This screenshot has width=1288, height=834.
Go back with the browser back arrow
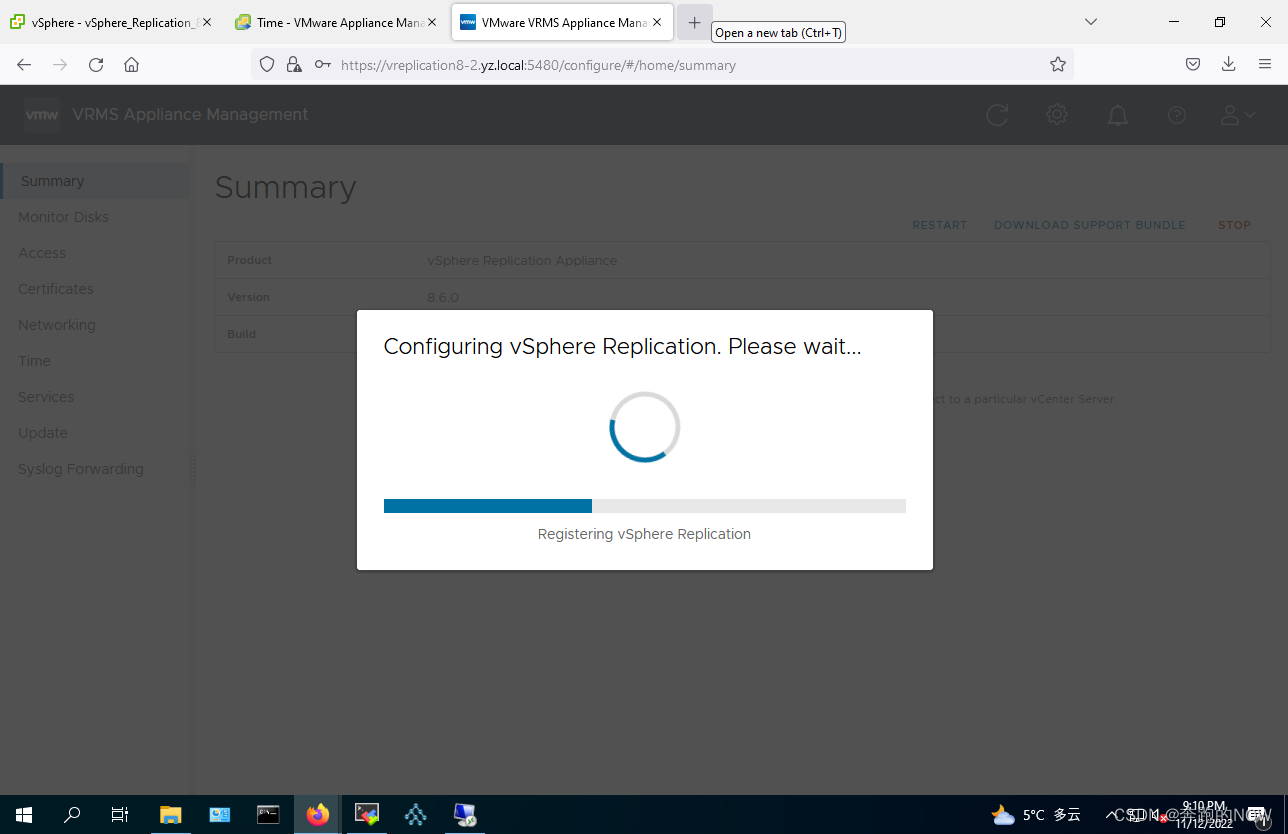24,64
